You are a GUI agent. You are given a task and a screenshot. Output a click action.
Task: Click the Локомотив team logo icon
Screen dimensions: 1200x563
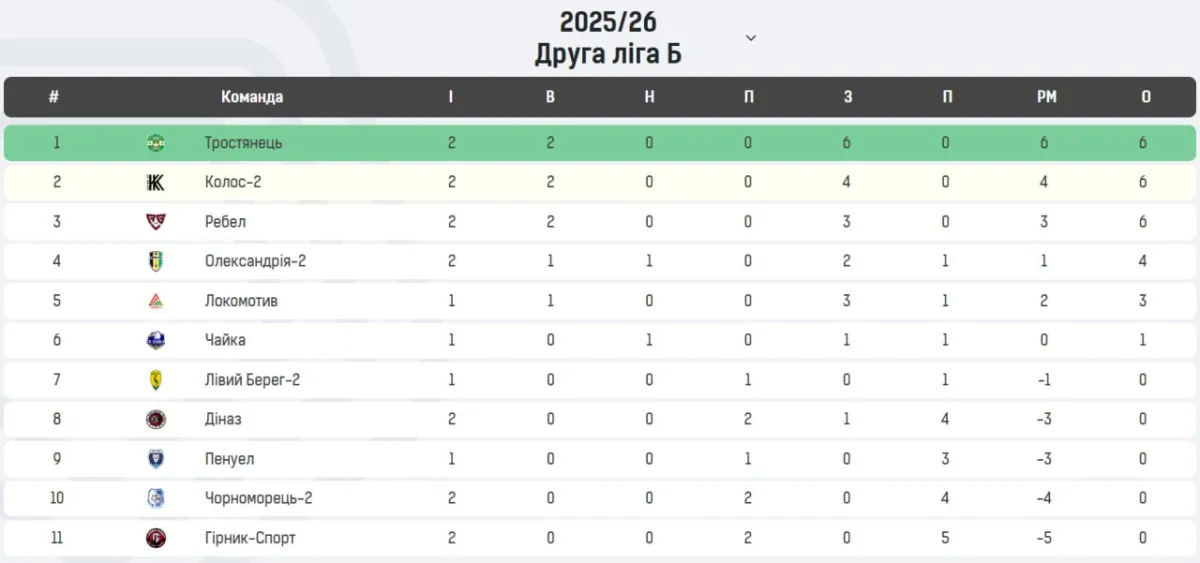coord(156,301)
